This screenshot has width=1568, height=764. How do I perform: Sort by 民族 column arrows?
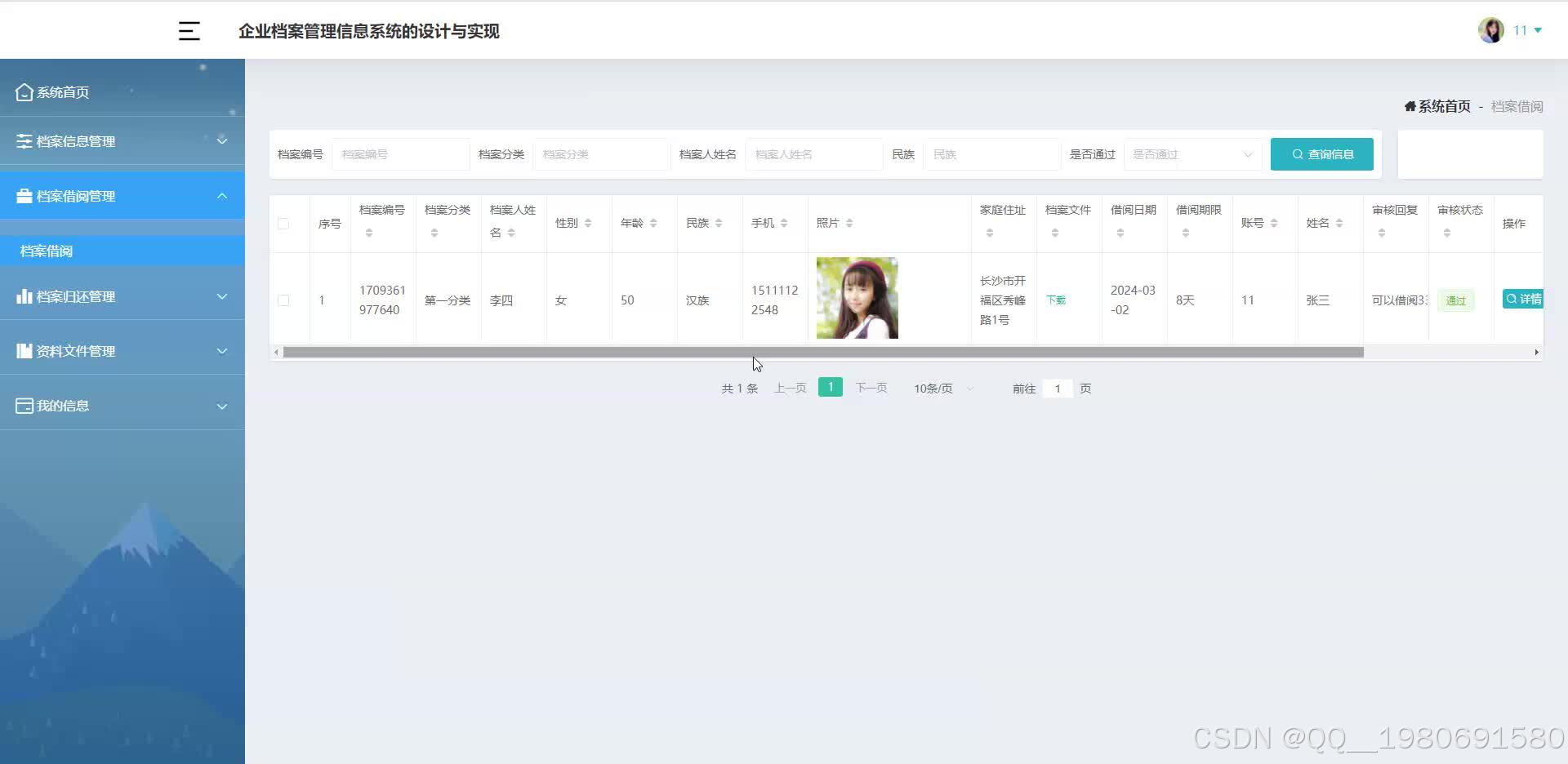pyautogui.click(x=719, y=224)
